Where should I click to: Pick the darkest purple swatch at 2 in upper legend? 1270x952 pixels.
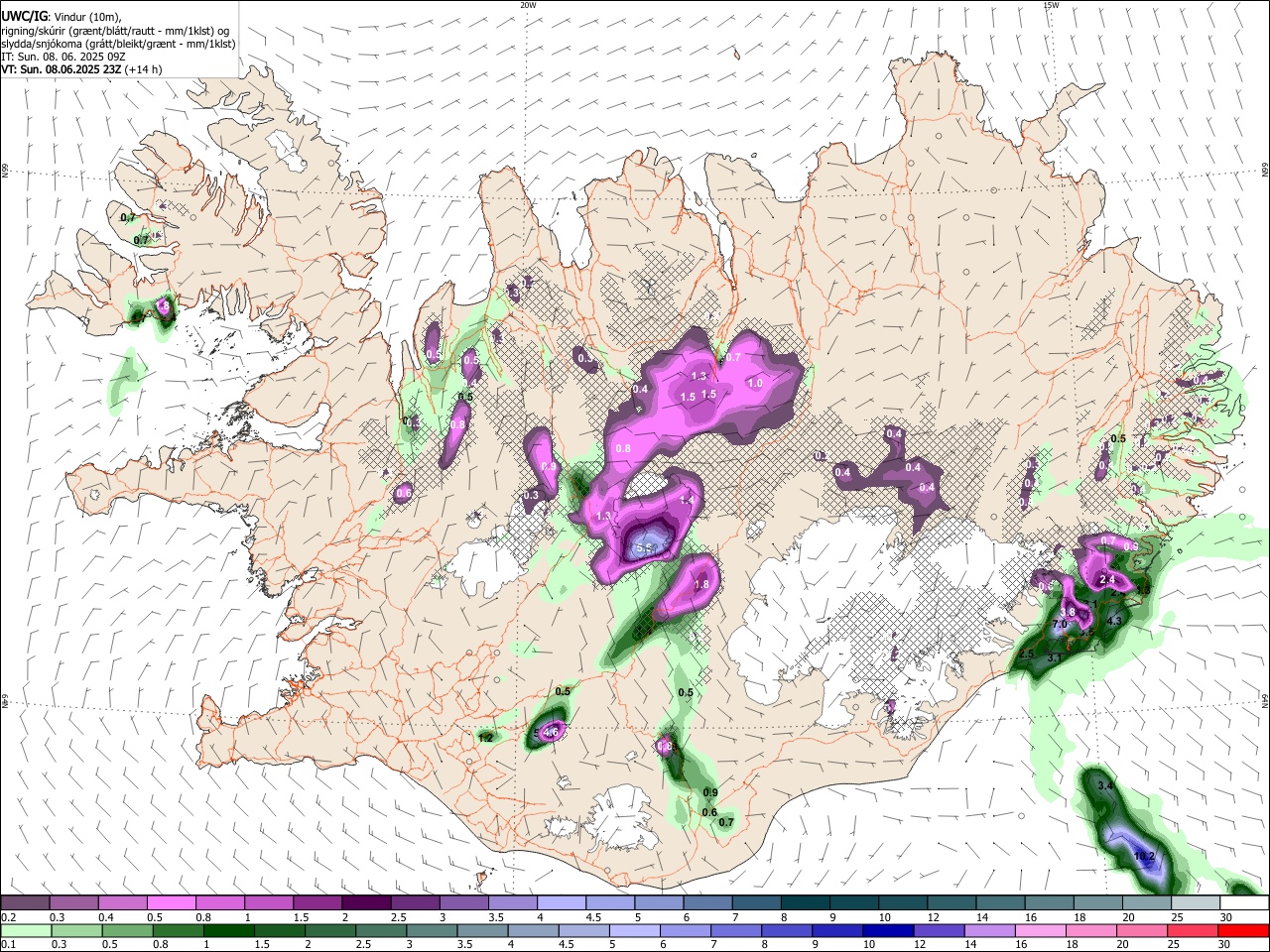[366, 903]
